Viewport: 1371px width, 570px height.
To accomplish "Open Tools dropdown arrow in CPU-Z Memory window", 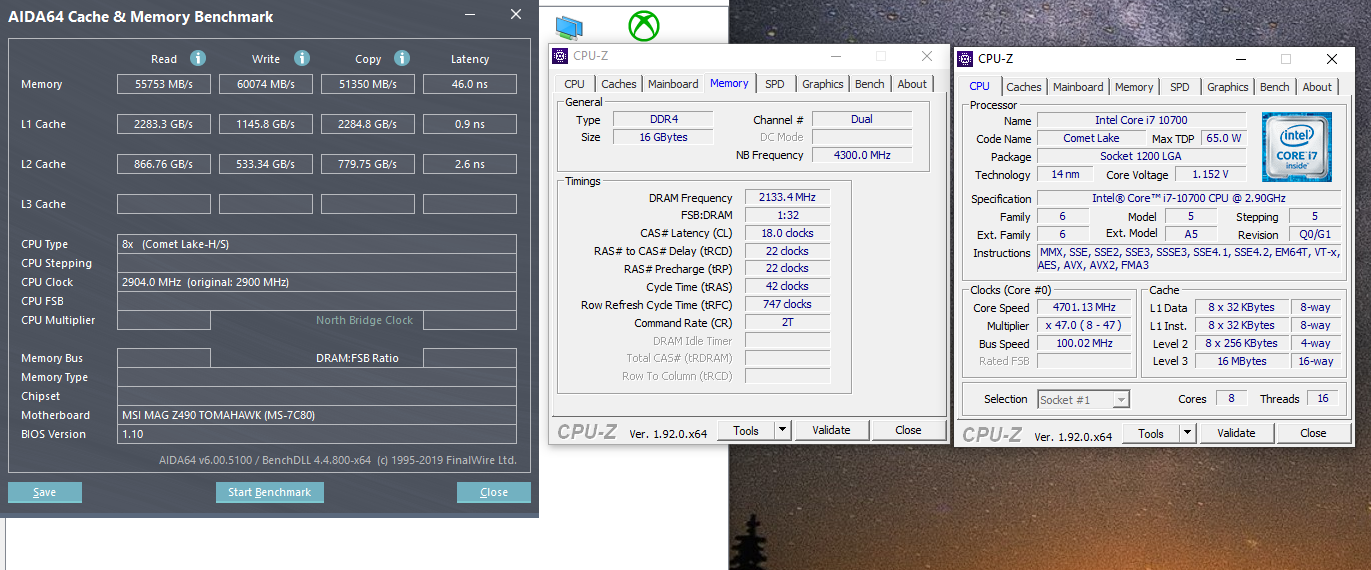I will click(x=783, y=431).
